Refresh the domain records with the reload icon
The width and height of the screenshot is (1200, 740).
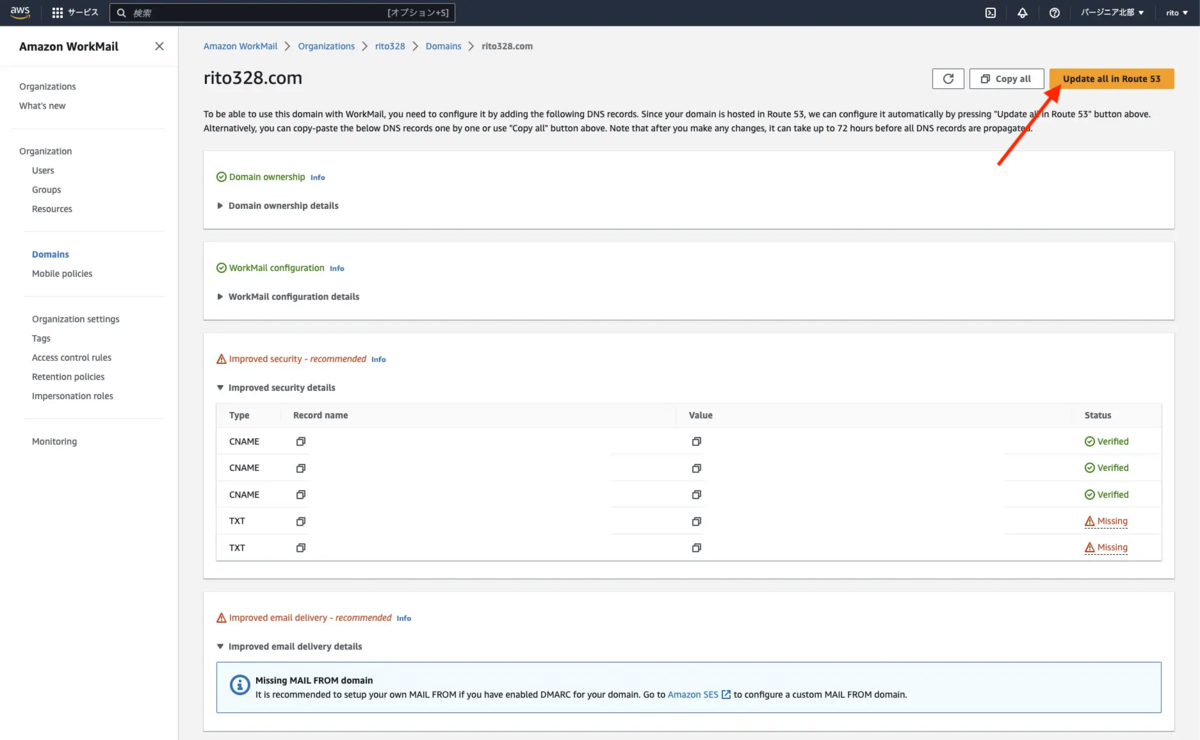pos(948,78)
